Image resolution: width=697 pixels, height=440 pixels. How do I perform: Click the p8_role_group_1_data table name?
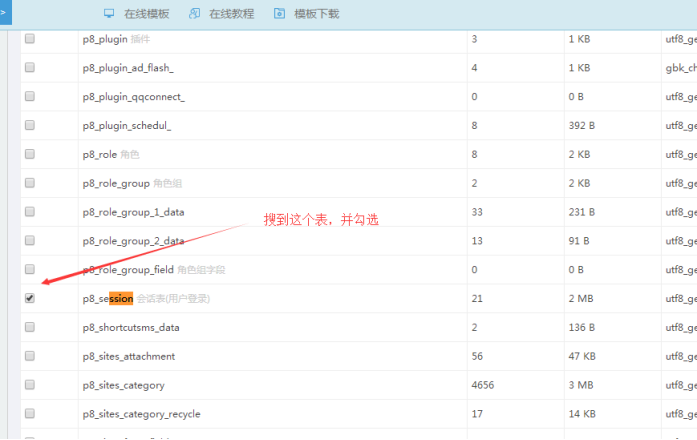(x=133, y=212)
